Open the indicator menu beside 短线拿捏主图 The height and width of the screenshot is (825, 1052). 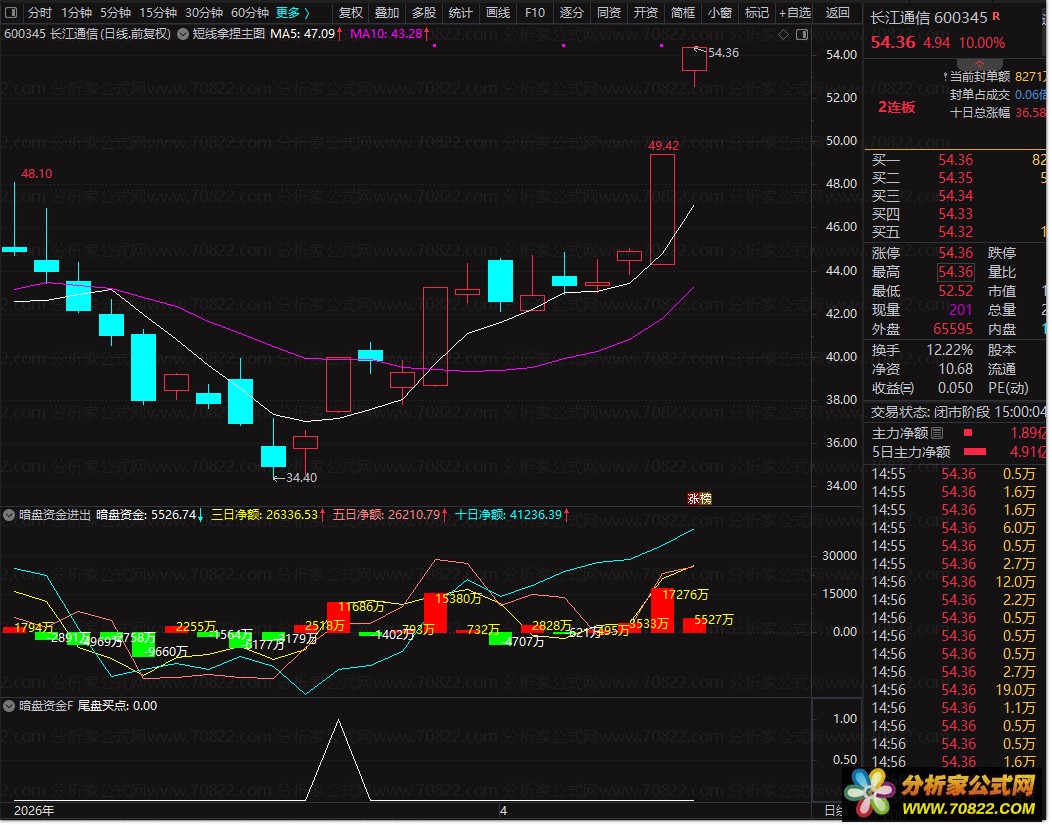181,33
